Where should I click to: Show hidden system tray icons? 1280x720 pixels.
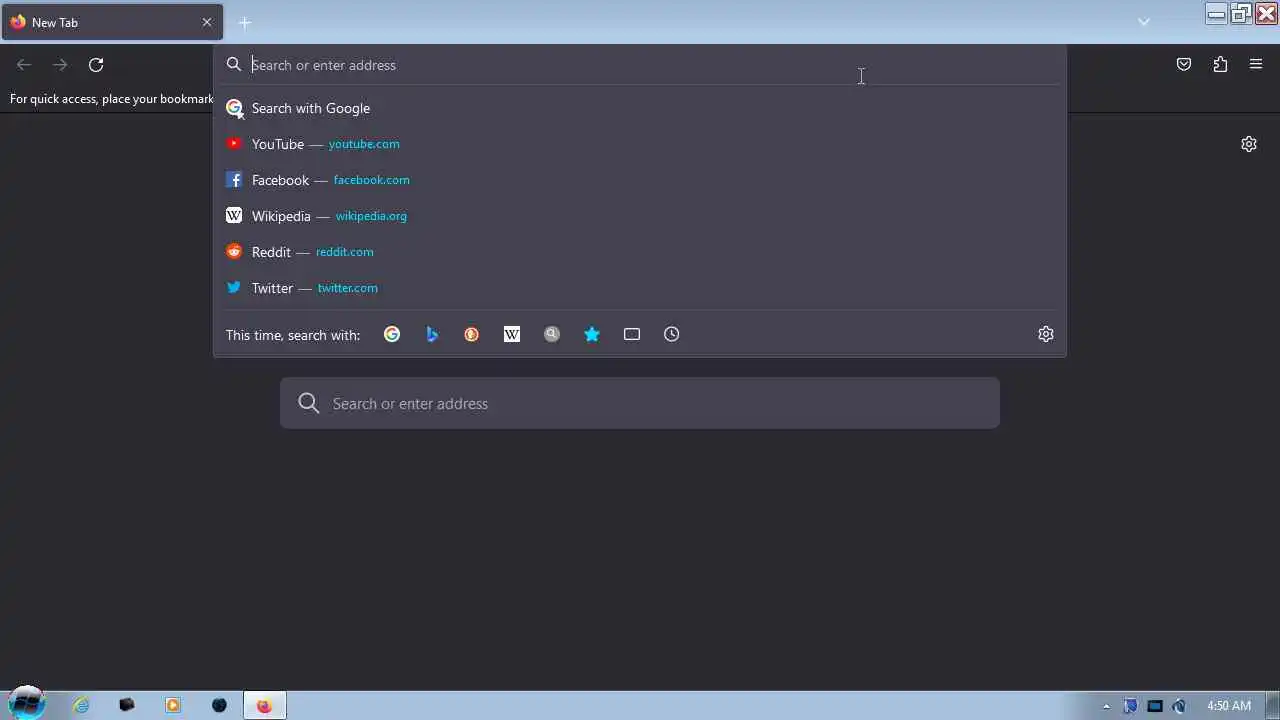point(1106,706)
